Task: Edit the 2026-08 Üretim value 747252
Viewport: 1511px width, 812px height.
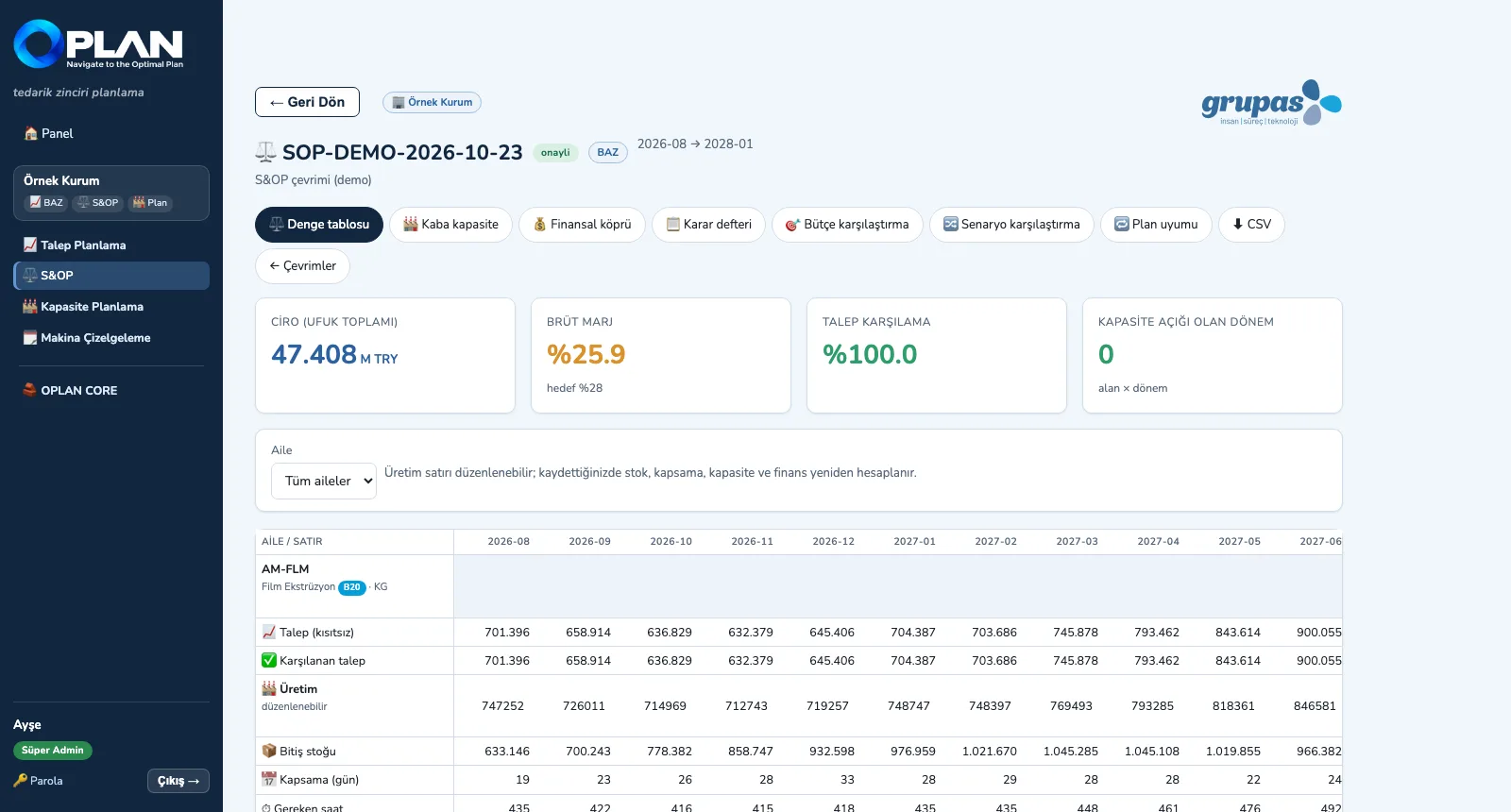Action: [x=502, y=706]
